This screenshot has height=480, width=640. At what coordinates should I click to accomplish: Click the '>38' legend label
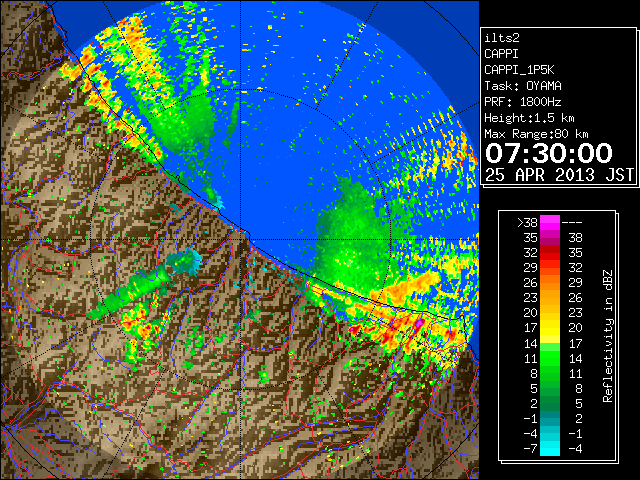527,222
